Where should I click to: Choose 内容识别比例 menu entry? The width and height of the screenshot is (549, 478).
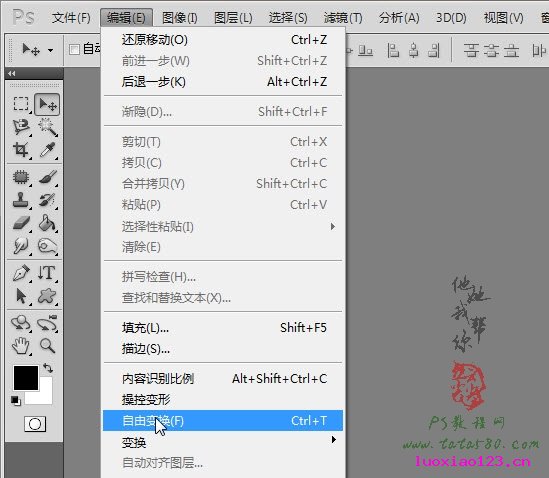223,379
